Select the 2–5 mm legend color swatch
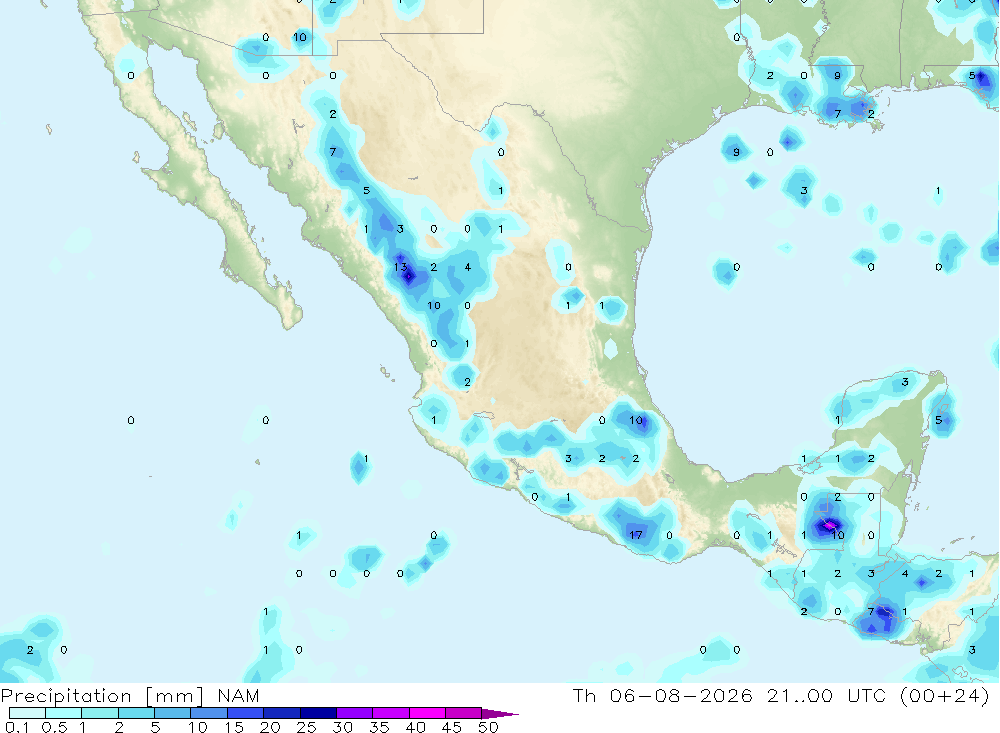The width and height of the screenshot is (1000, 733). click(x=136, y=713)
